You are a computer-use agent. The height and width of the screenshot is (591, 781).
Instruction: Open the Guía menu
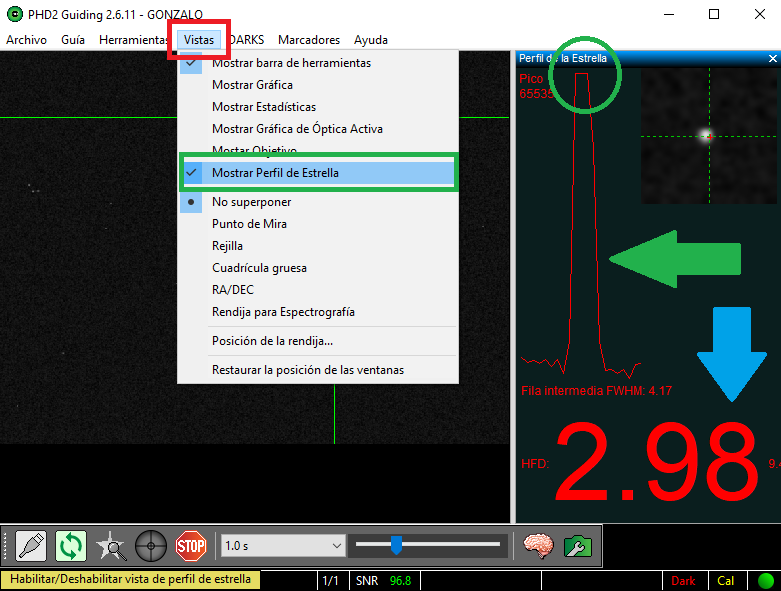click(x=73, y=40)
